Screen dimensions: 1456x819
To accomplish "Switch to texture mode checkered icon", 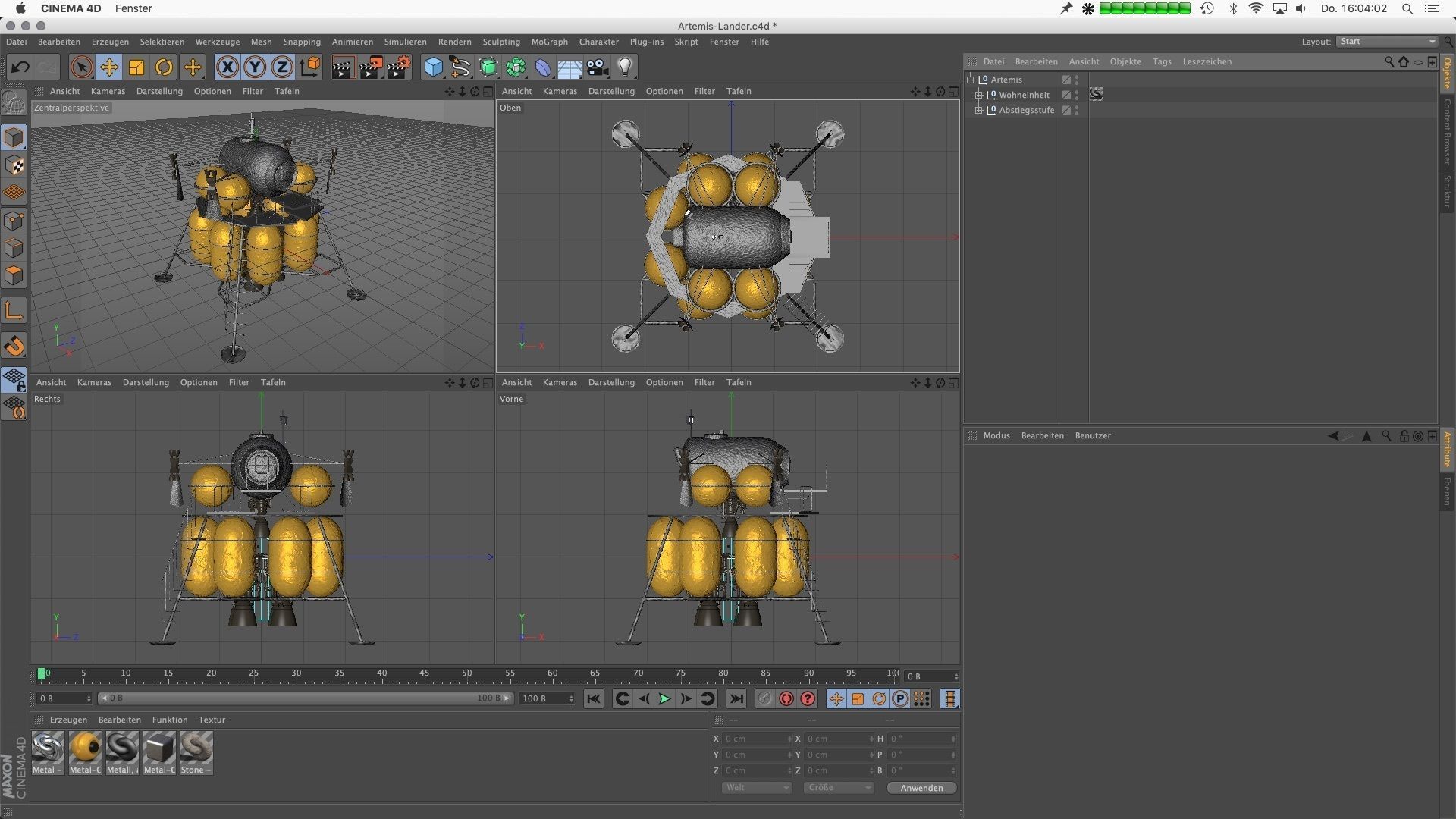I will [14, 165].
